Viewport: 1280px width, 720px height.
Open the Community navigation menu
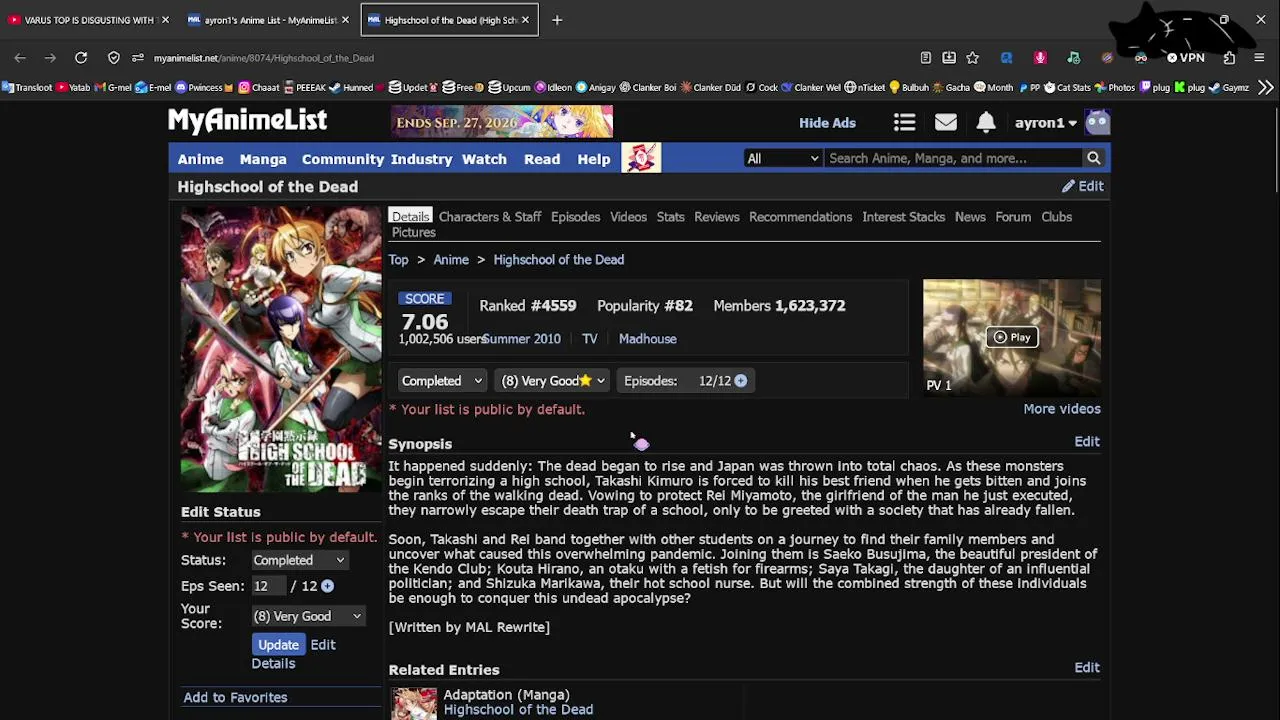point(343,159)
